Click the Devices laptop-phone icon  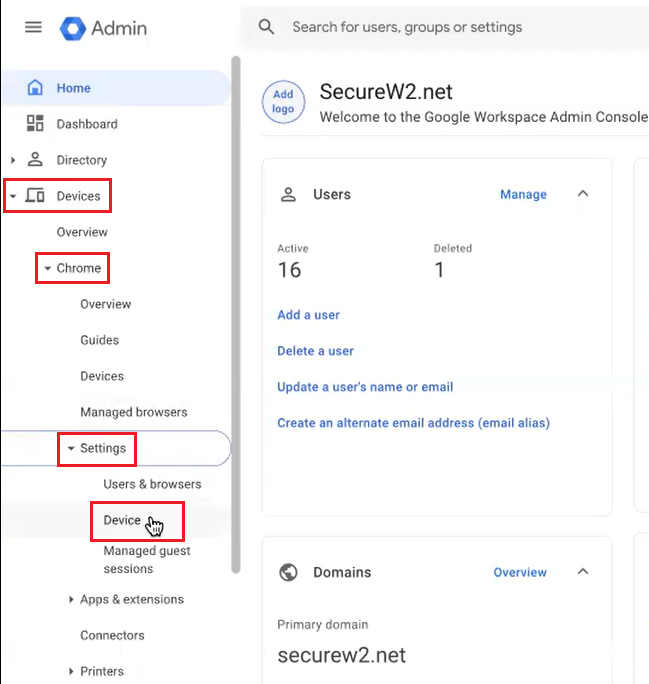click(35, 196)
